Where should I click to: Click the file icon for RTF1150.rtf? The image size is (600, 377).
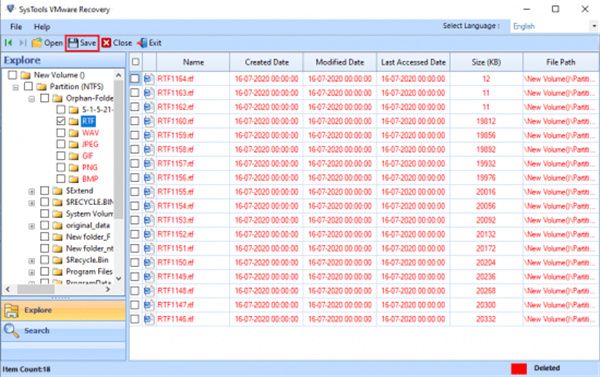pos(149,263)
